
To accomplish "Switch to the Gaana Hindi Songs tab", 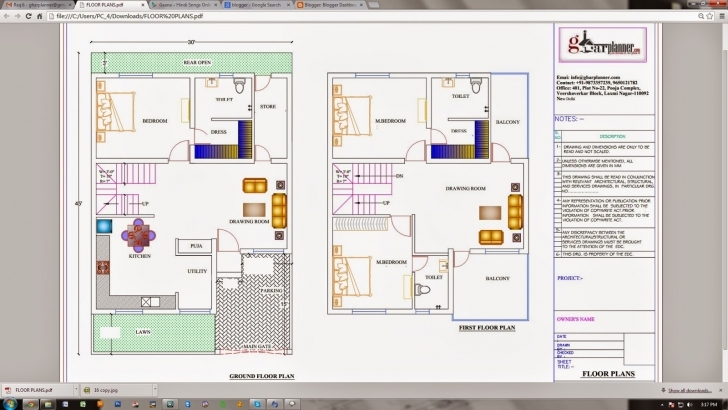I will click(x=184, y=5).
